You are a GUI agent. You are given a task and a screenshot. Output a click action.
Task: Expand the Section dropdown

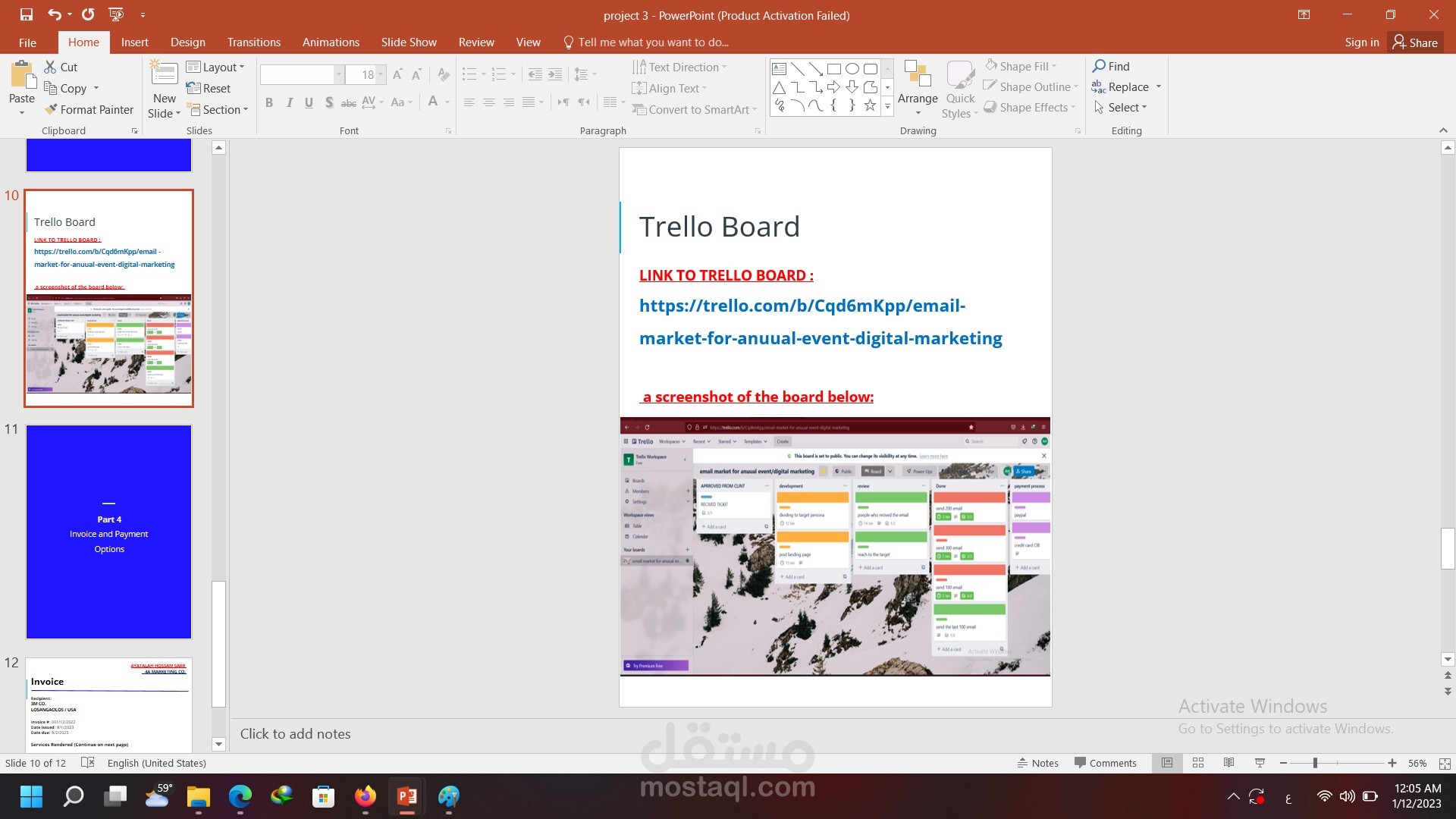pyautogui.click(x=218, y=109)
